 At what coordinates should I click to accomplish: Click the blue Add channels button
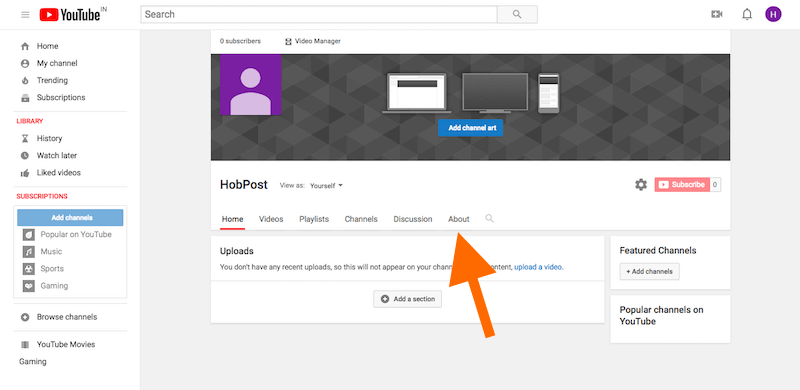click(70, 217)
